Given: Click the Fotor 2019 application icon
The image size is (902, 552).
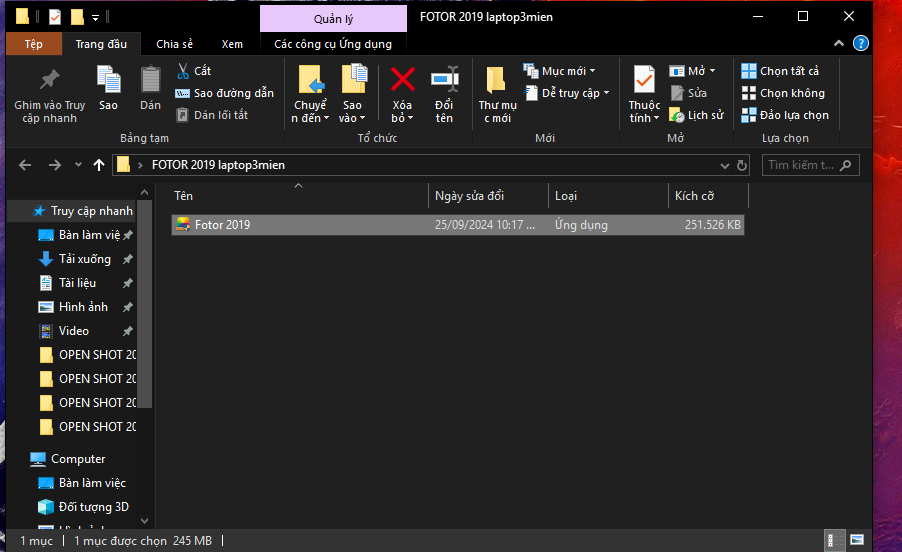Looking at the screenshot, I should [x=183, y=225].
